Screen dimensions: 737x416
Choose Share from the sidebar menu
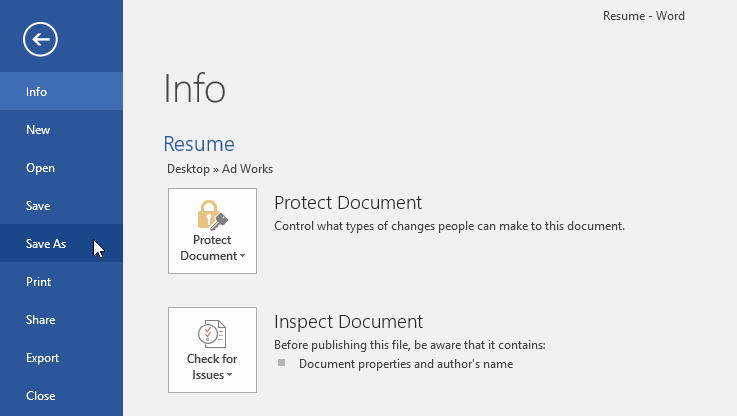coord(40,320)
